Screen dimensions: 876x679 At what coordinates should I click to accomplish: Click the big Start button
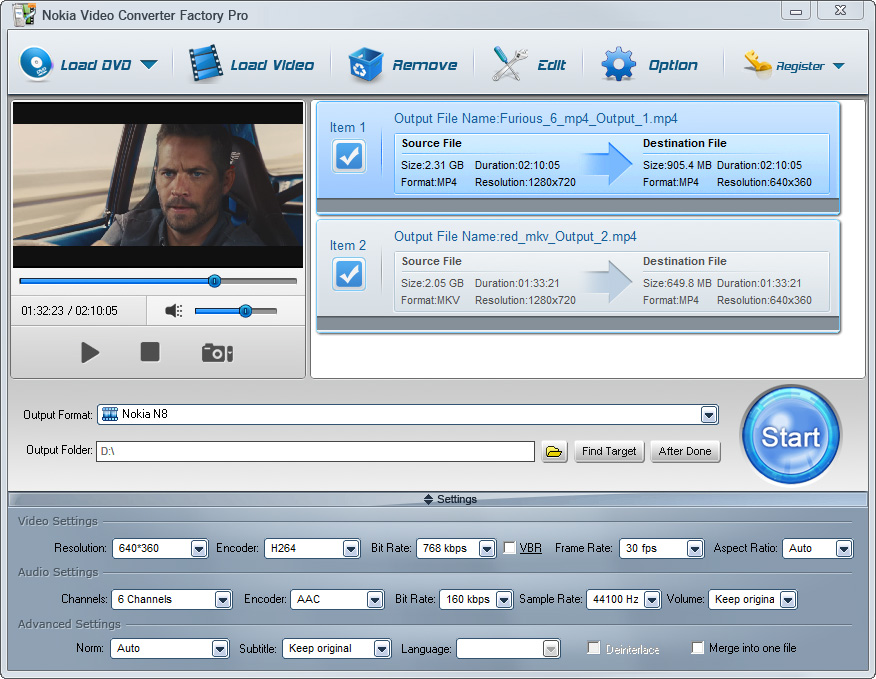click(791, 435)
